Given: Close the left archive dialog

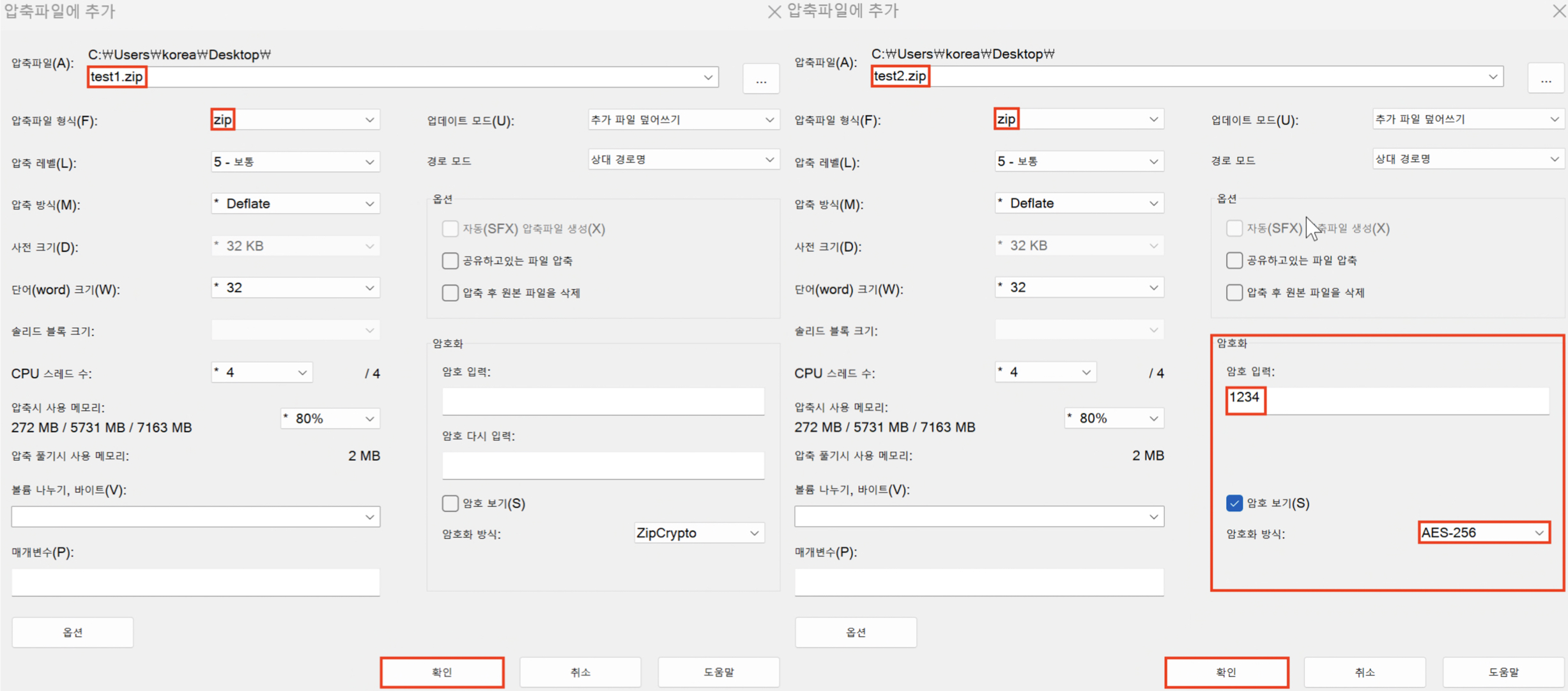Looking at the screenshot, I should 774,12.
